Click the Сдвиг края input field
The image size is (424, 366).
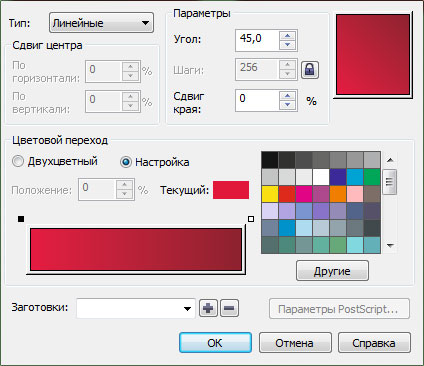point(257,100)
